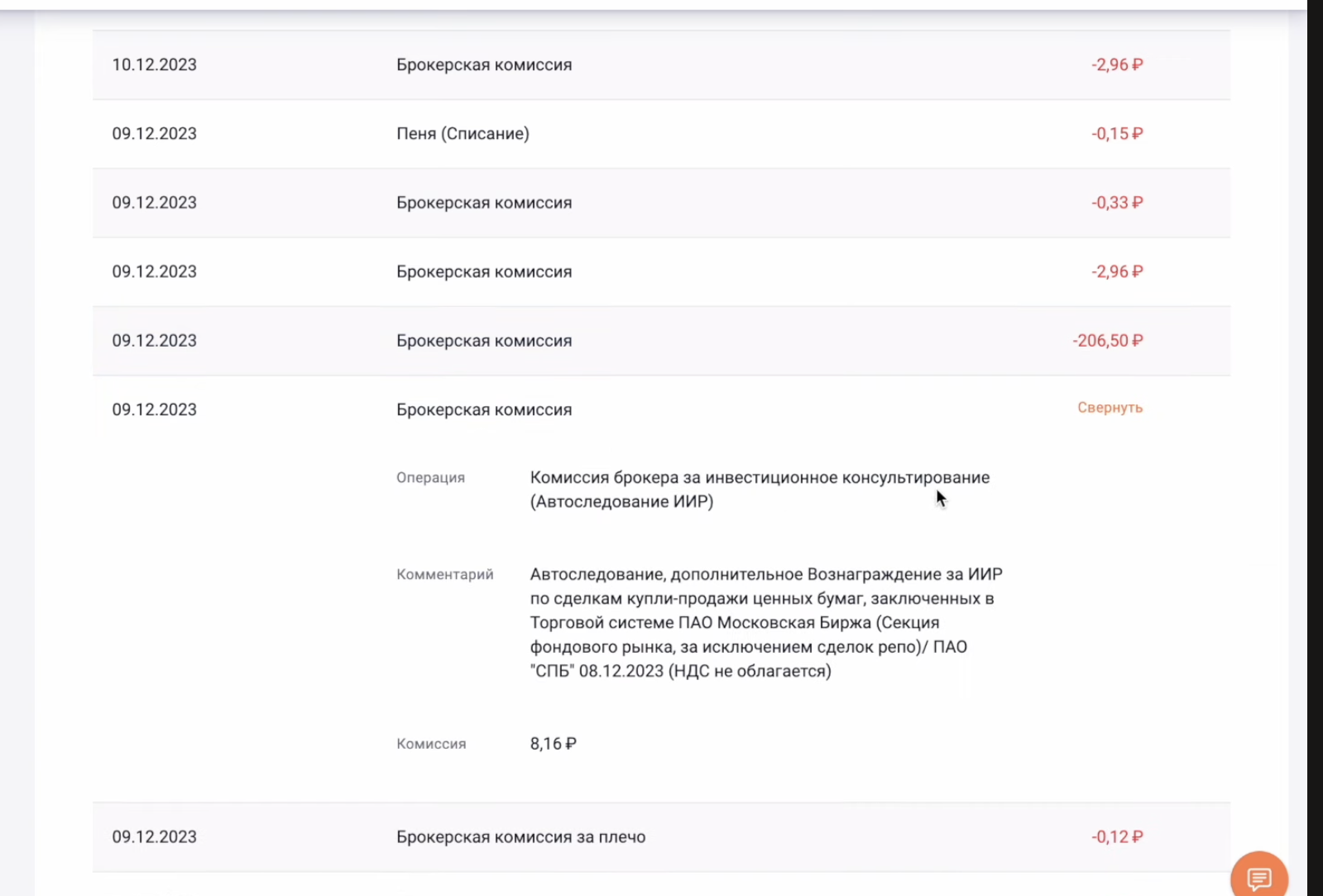The image size is (1323, 896).
Task: Expand the 10.12.2023 Брокерская комиссия row
Action: tap(484, 65)
